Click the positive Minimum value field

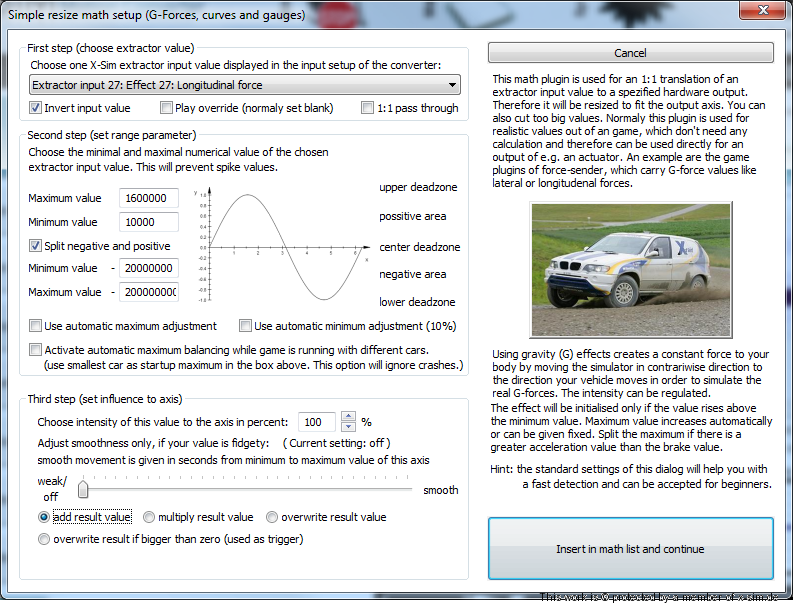coord(148,222)
